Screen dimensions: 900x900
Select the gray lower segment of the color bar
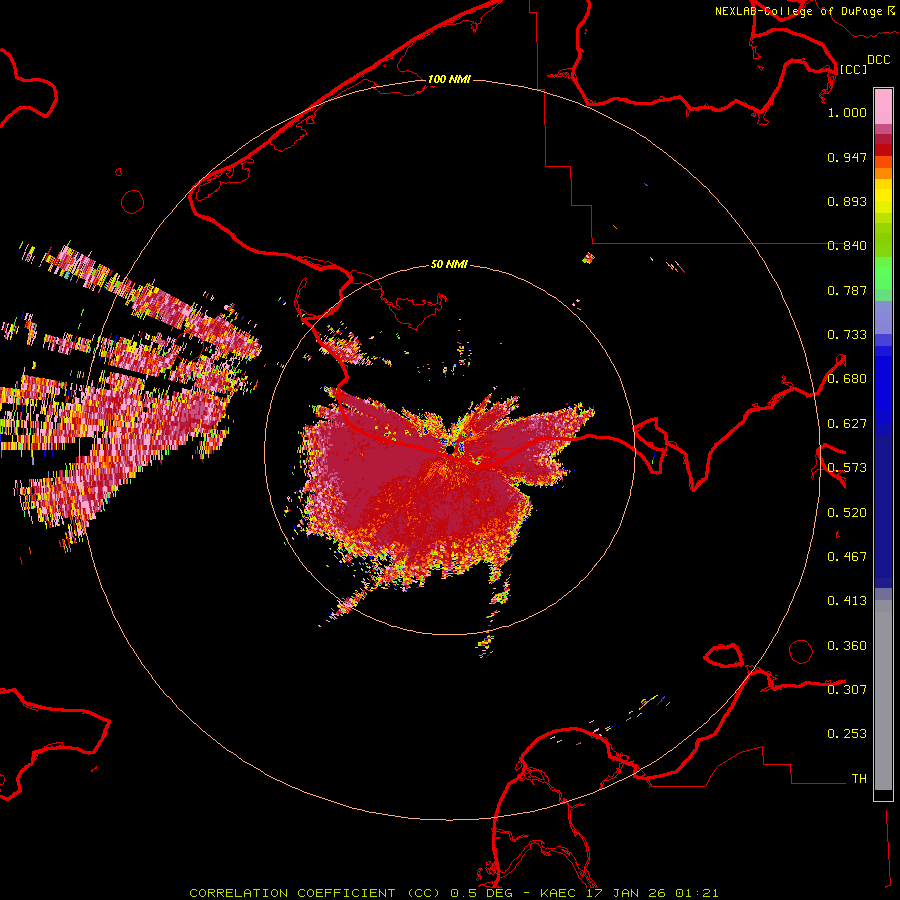pyautogui.click(x=883, y=695)
